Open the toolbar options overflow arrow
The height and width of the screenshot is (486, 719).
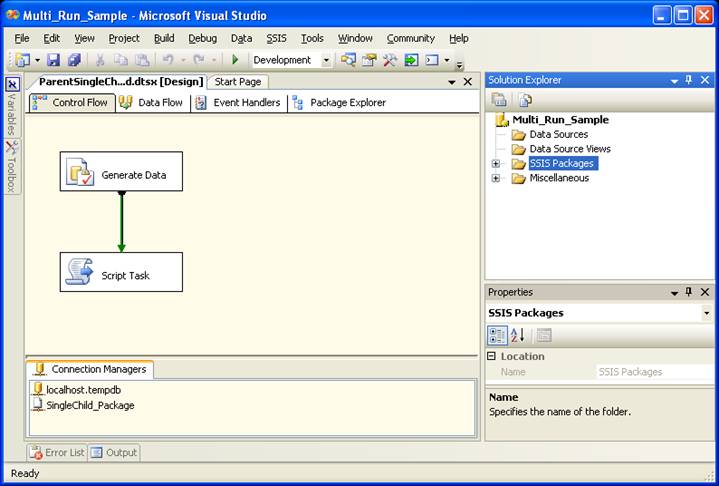[459, 65]
